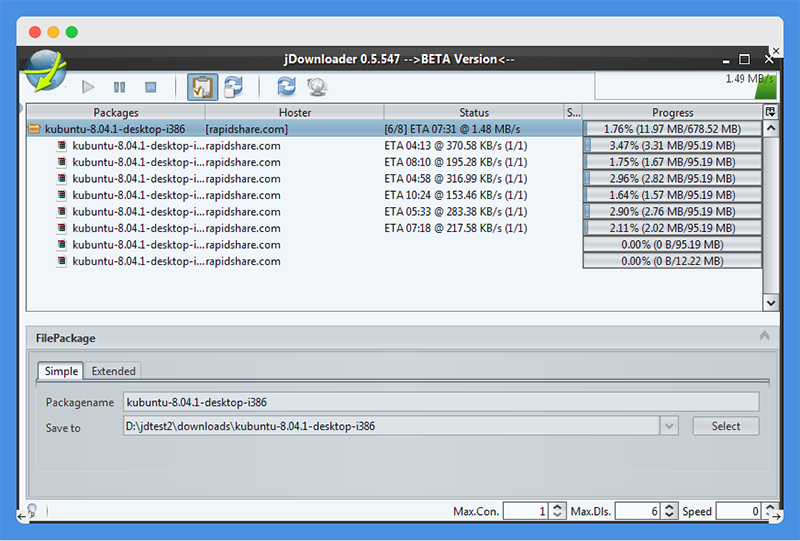Click the lightbulb icon in the status bar
Screen dimensions: 800x541
[x=32, y=509]
